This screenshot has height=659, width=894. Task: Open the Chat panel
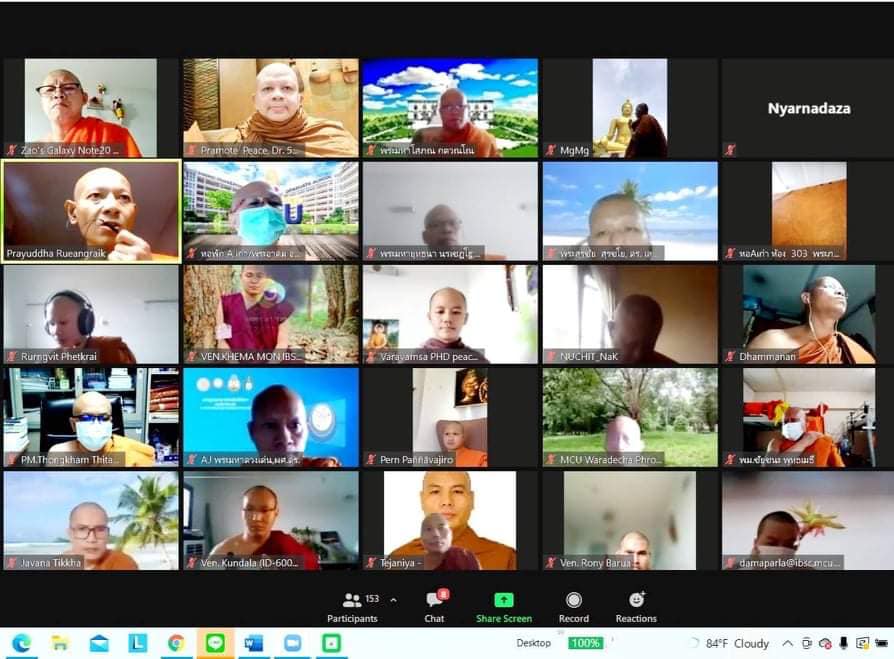coord(434,603)
